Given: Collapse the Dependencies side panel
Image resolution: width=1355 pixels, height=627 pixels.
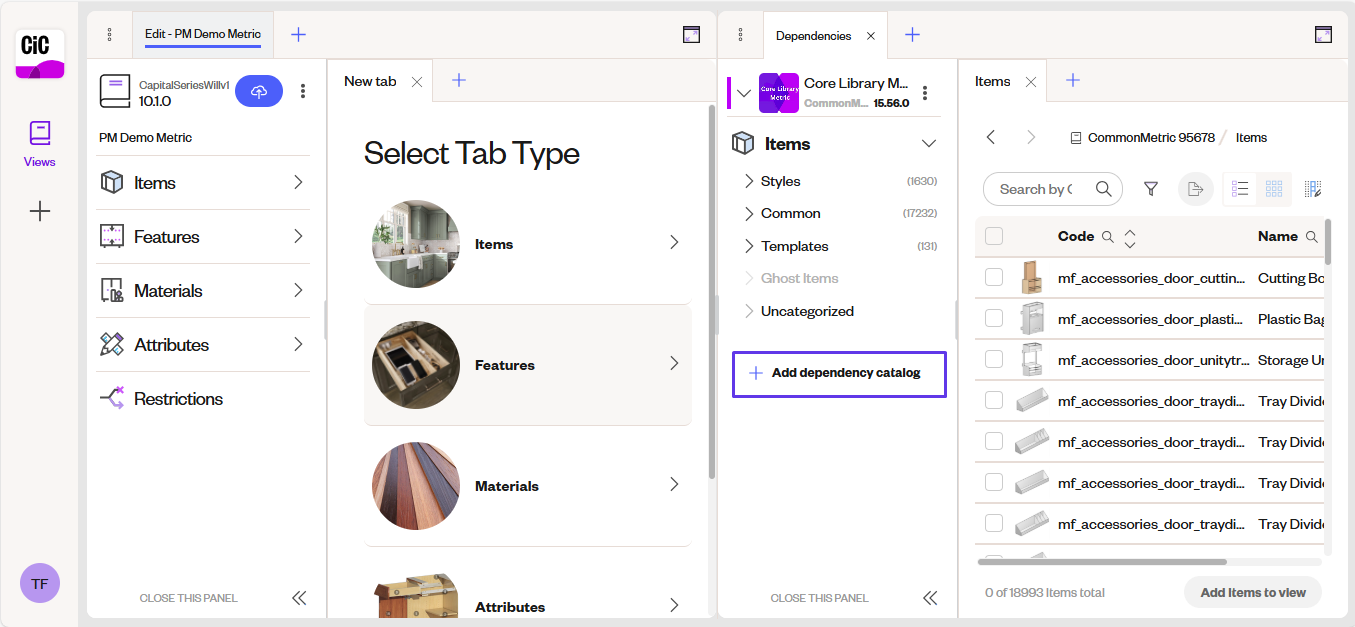Looking at the screenshot, I should click(x=930, y=598).
